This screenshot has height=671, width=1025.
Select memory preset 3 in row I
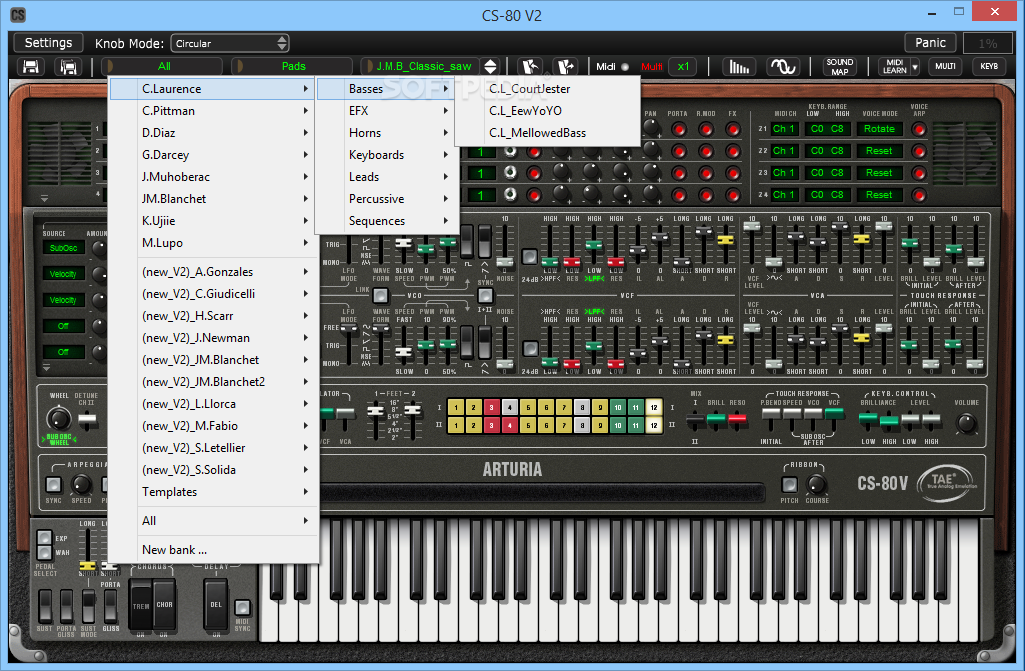(492, 407)
